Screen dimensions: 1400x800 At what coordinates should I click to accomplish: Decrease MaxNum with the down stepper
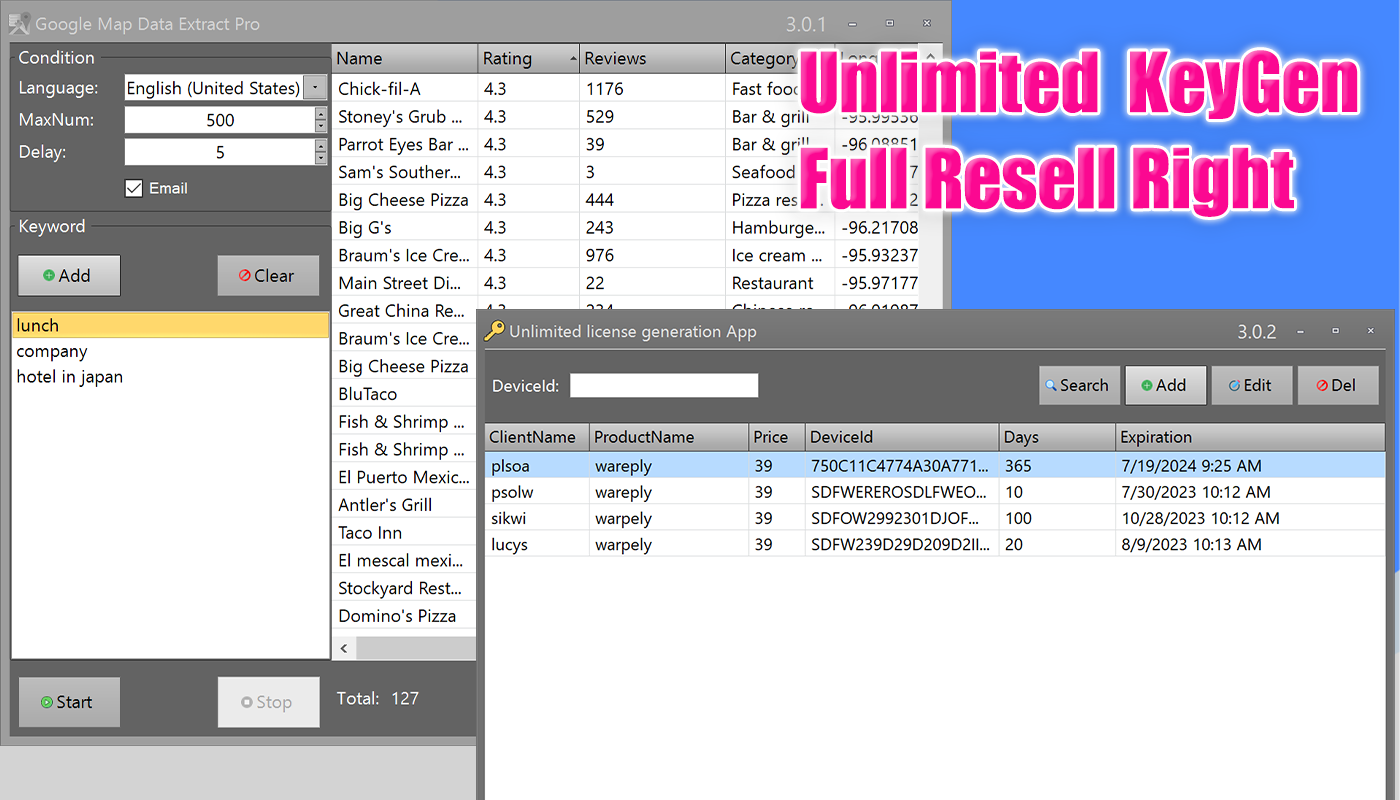[x=320, y=126]
